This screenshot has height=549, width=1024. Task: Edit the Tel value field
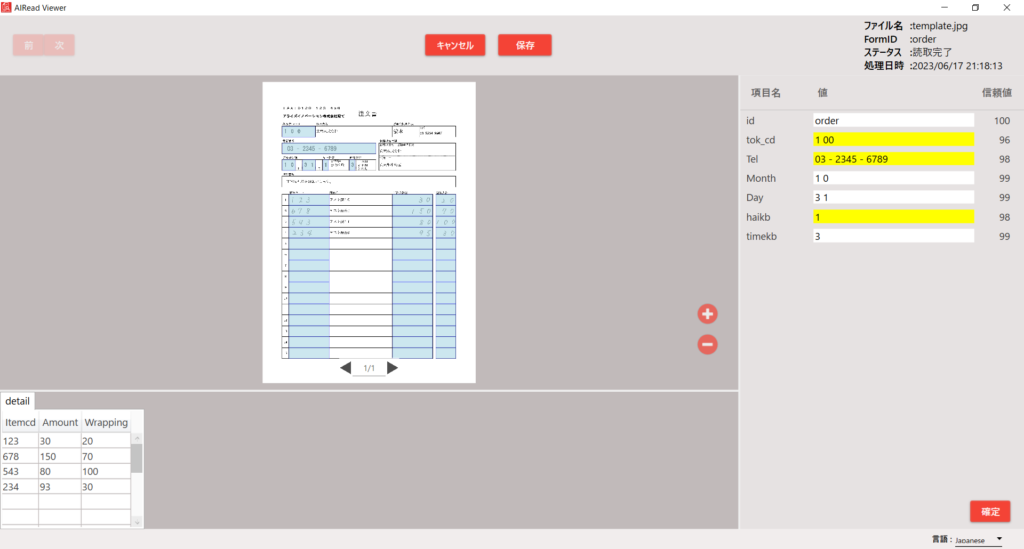point(893,159)
